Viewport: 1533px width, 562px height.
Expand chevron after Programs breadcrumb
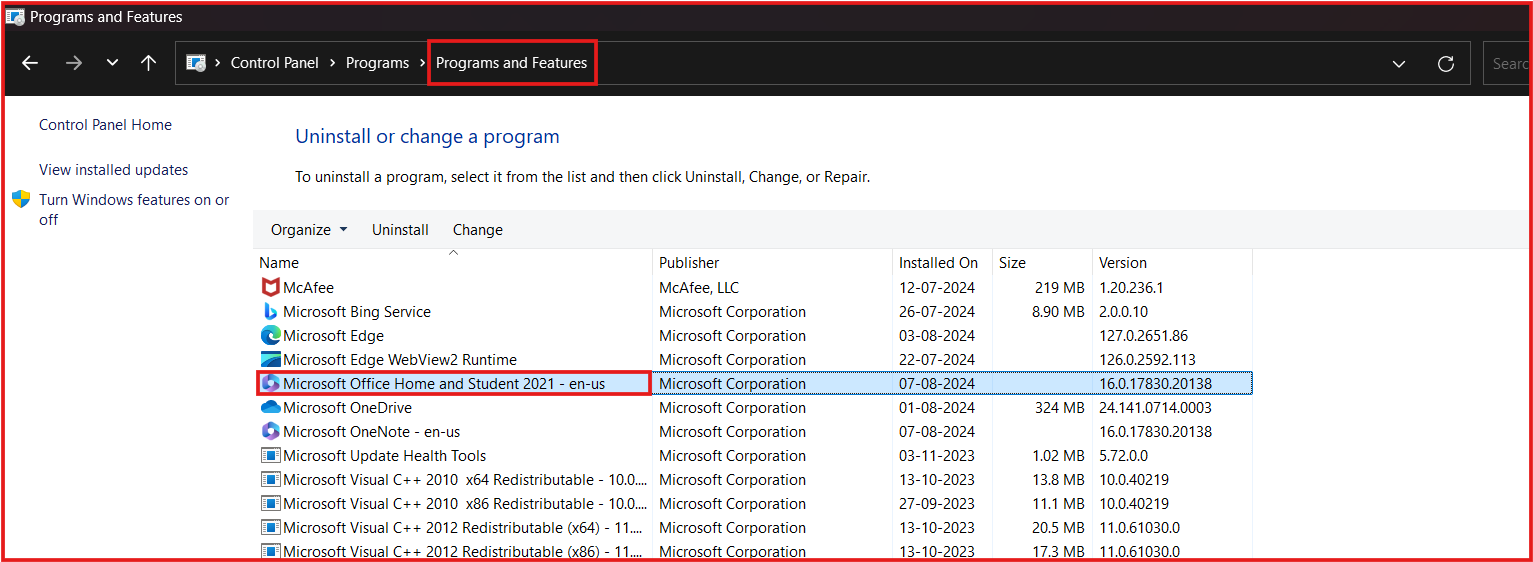(x=423, y=63)
